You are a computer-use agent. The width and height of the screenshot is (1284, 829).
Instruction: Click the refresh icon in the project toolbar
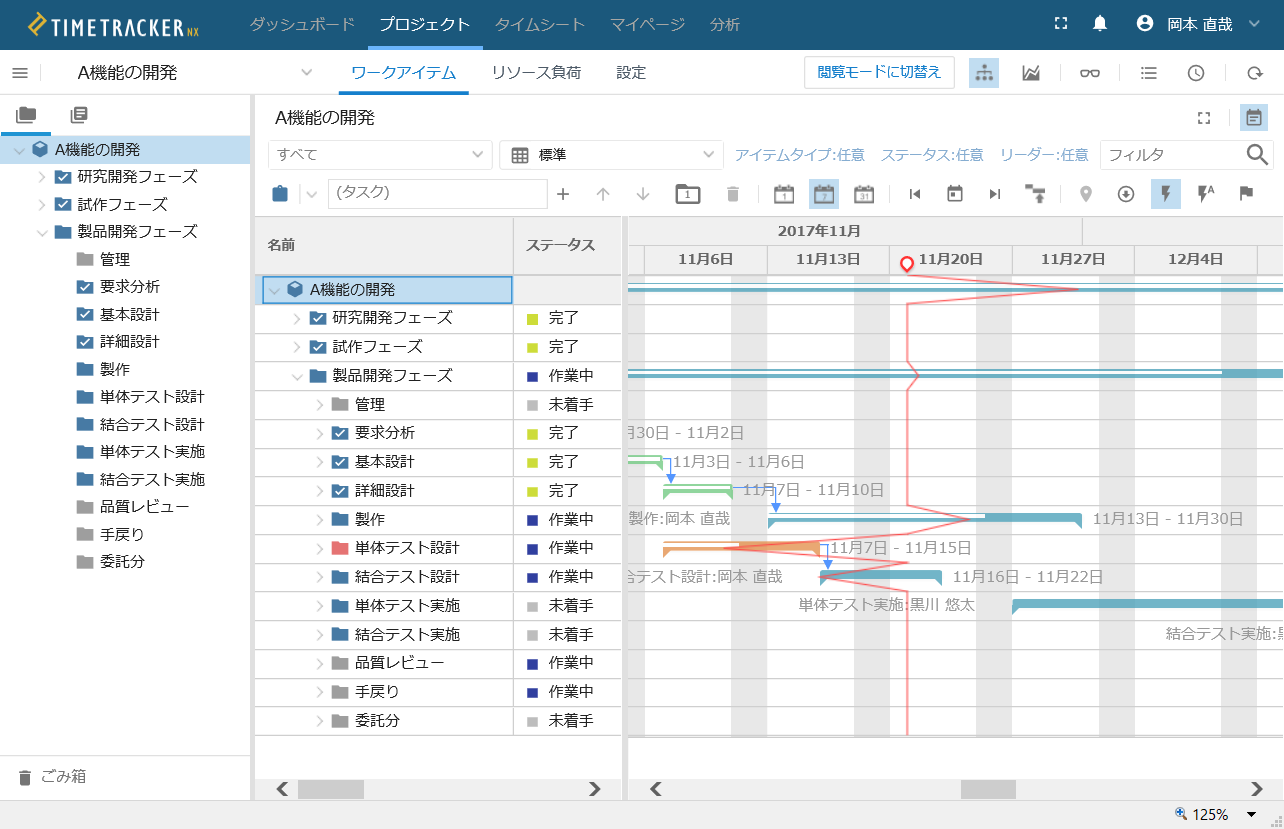click(1254, 73)
